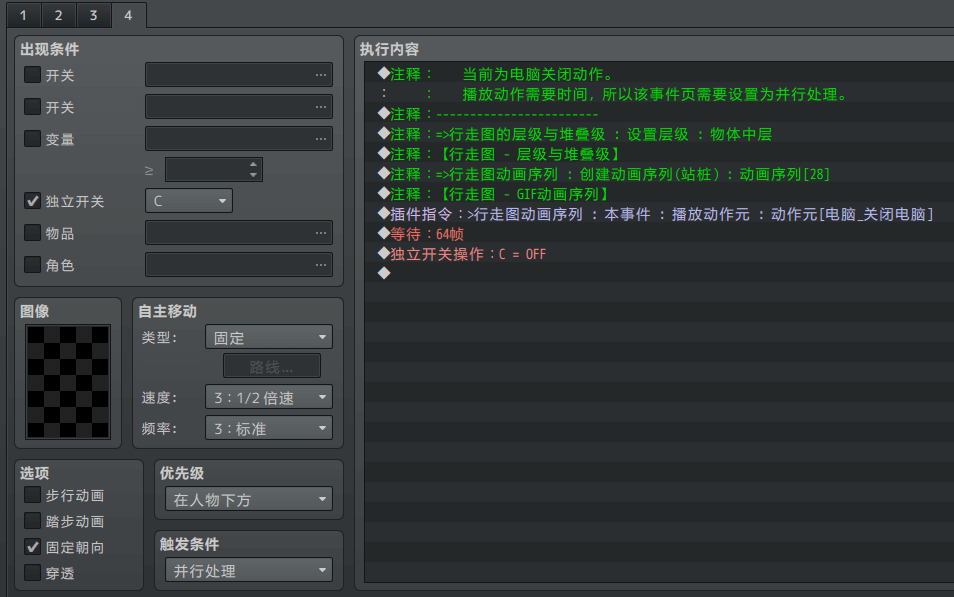The height and width of the screenshot is (597, 954).
Task: Click the event 图像 preview box
Action: coord(69,381)
